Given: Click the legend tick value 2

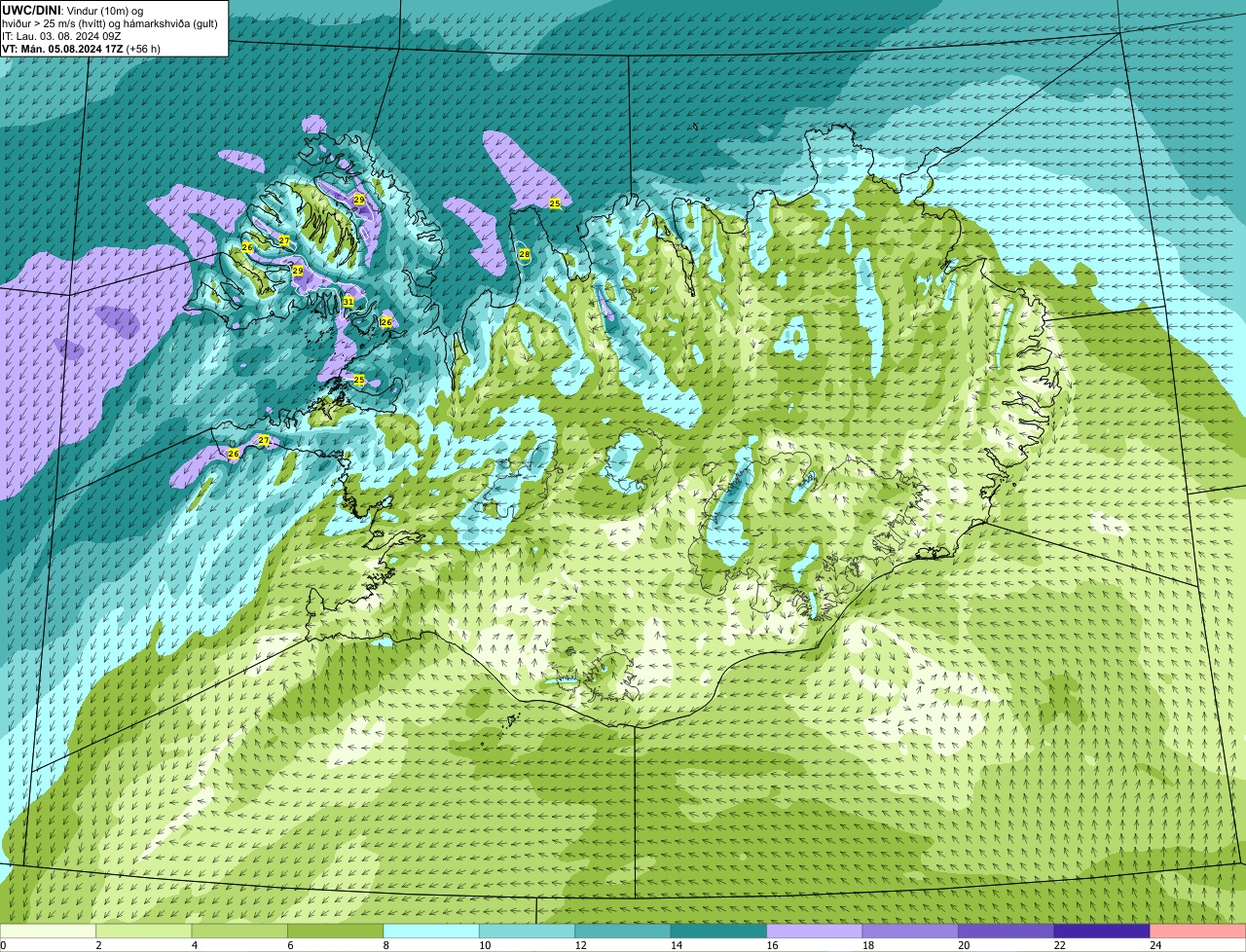Looking at the screenshot, I should coord(97,945).
